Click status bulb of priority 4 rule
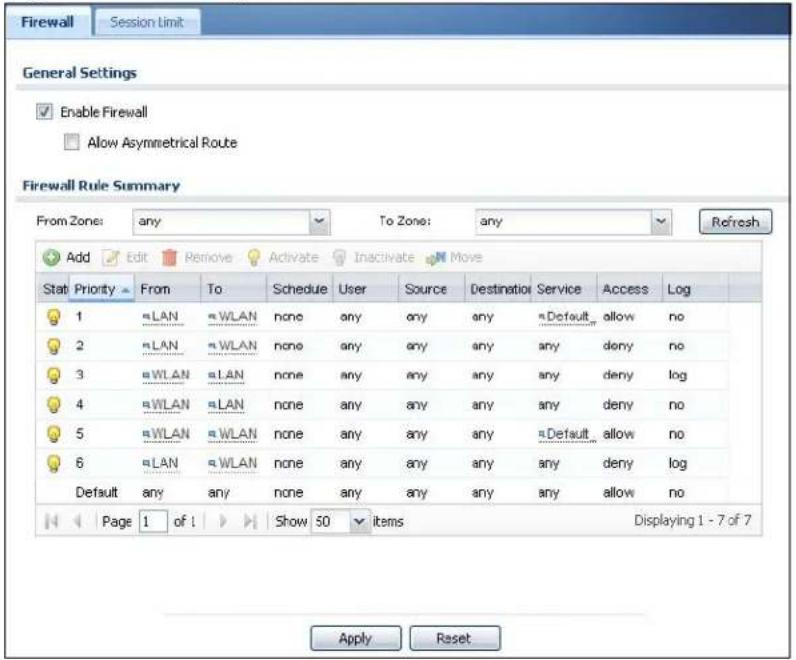Screen dimensions: 796x660 (54, 405)
